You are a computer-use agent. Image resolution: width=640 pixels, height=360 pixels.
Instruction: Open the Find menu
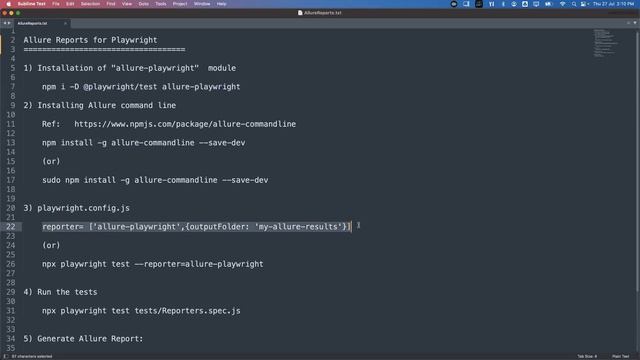[111, 4]
